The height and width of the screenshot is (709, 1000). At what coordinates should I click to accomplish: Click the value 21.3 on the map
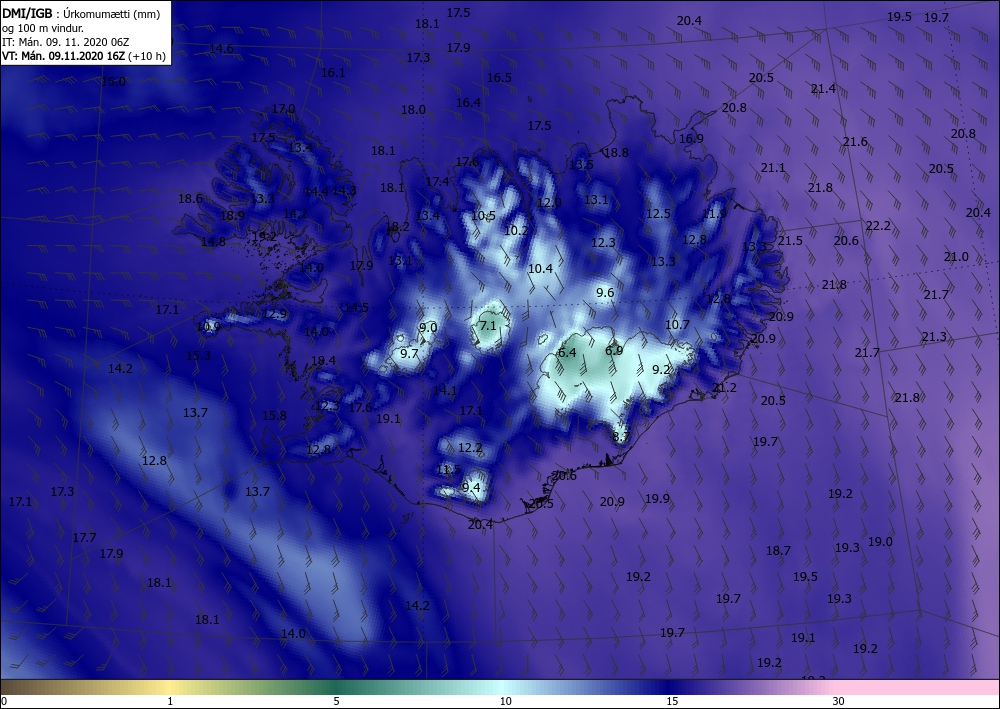[x=934, y=337]
